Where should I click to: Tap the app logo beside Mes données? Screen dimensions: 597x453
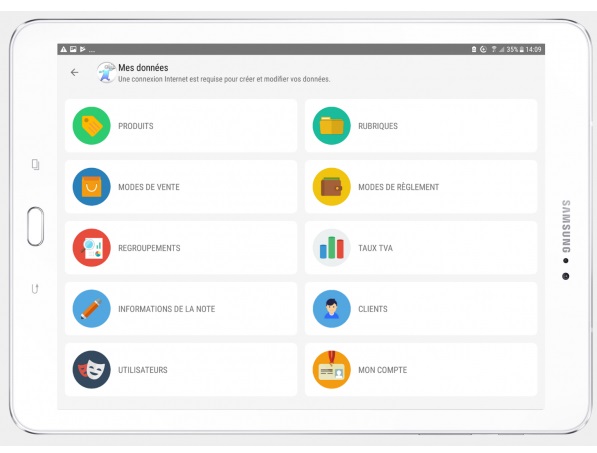point(106,72)
